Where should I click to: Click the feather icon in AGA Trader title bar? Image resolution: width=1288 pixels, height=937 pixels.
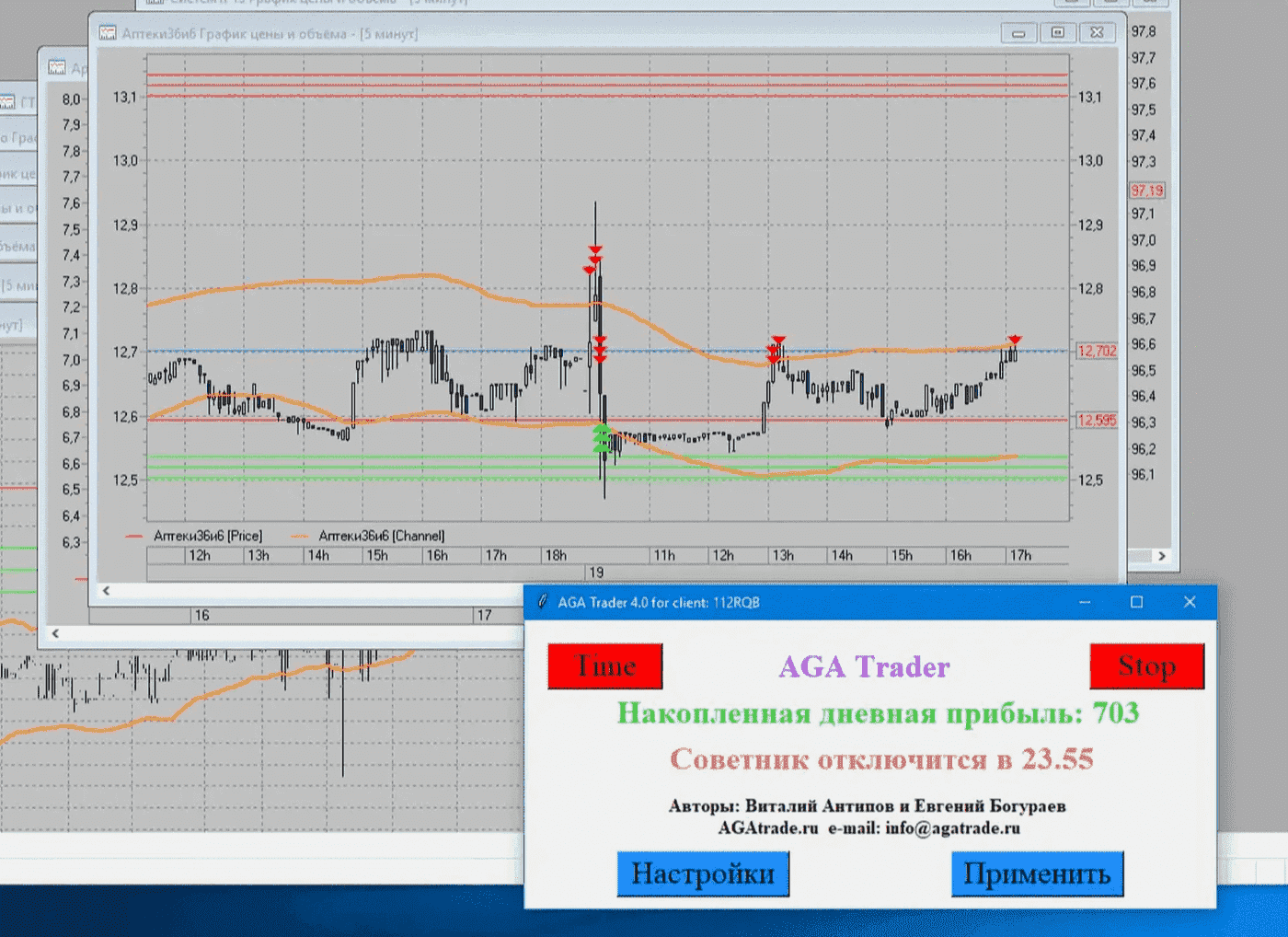pos(543,602)
